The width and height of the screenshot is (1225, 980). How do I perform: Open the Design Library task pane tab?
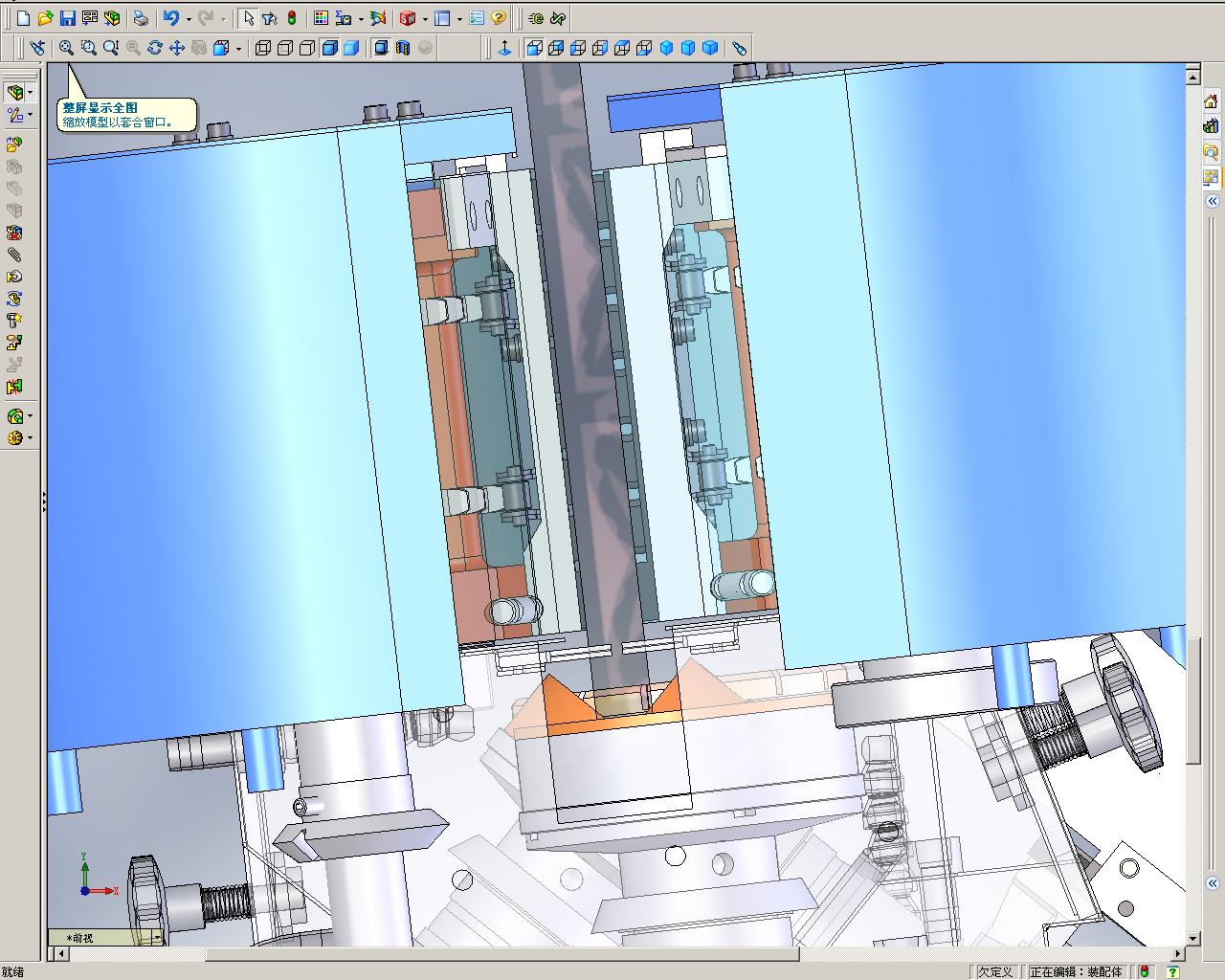click(1211, 126)
